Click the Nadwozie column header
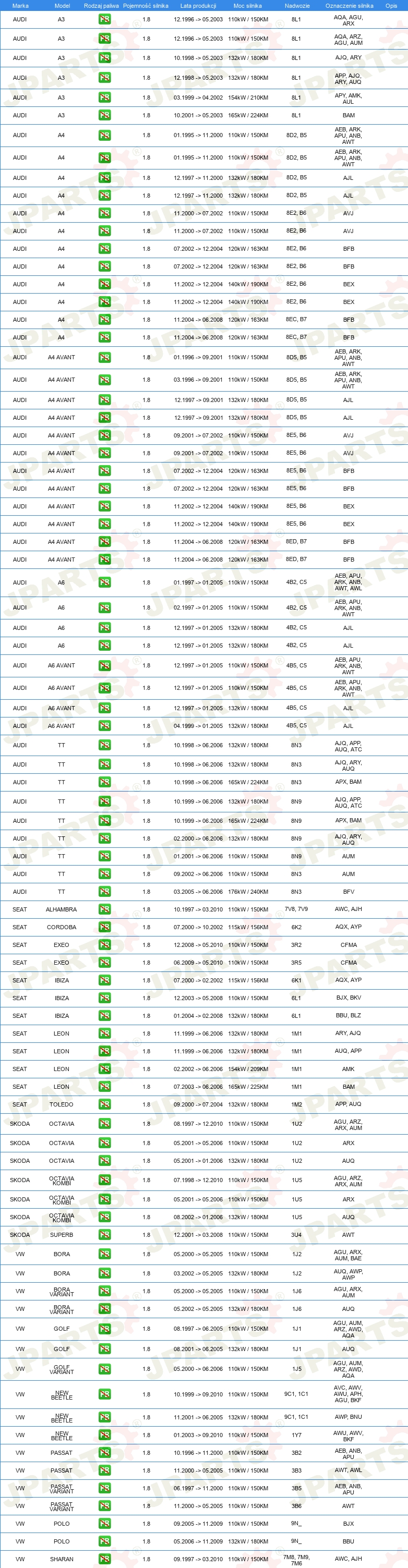This screenshot has width=408, height=1568. (x=297, y=6)
